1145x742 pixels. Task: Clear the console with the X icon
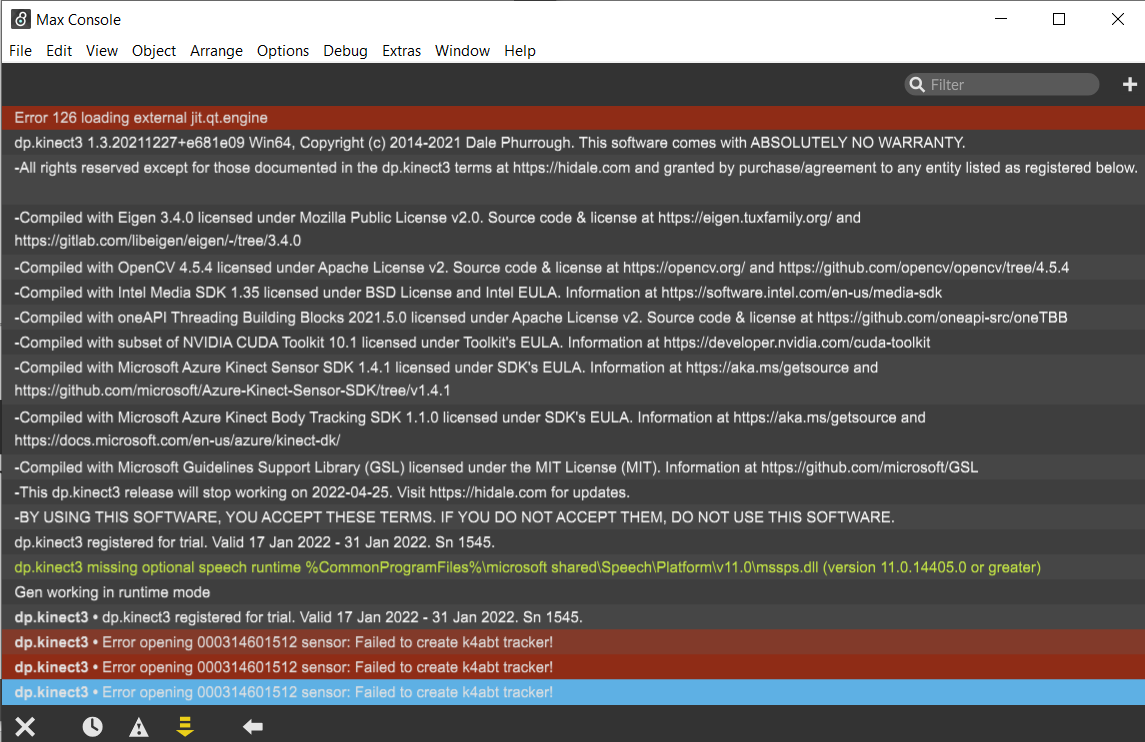click(x=26, y=727)
